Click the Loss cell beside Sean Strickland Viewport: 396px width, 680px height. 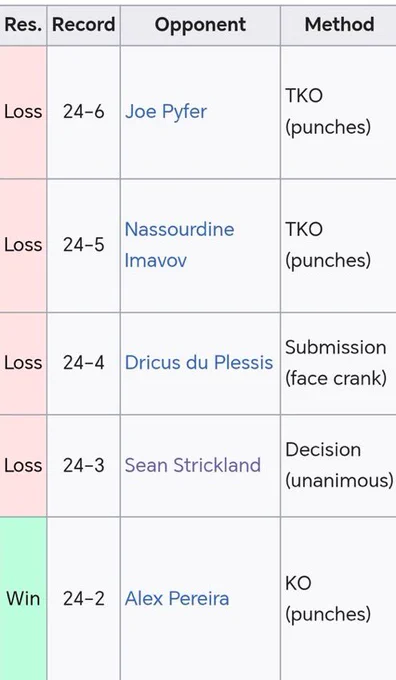[x=23, y=465]
